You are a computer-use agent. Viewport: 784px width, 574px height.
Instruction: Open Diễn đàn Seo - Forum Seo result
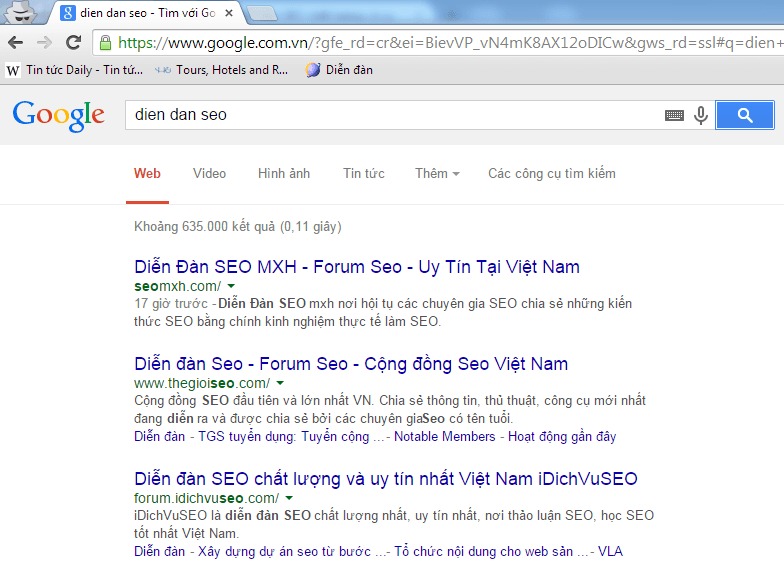[x=351, y=364]
